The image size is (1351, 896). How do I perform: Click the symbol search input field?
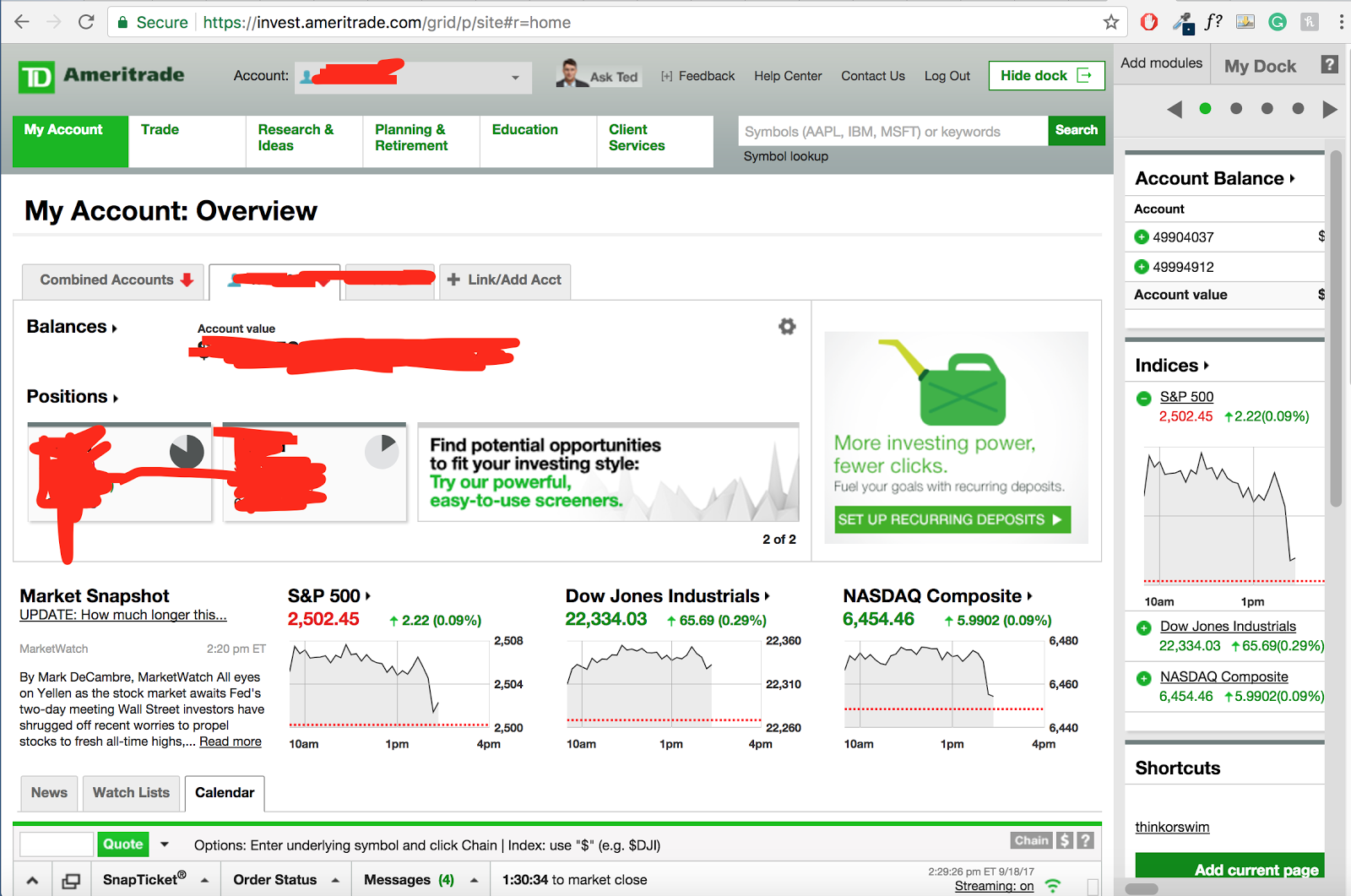[x=893, y=131]
